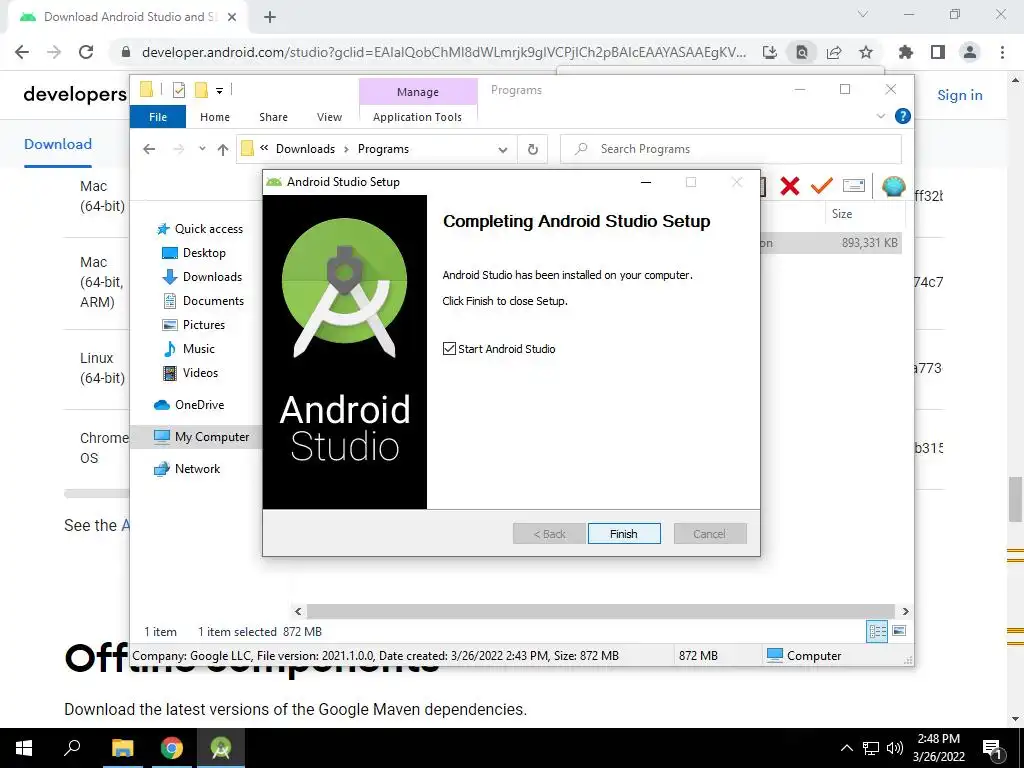Open Windows Start menu
This screenshot has width=1024, height=768.
point(24,748)
